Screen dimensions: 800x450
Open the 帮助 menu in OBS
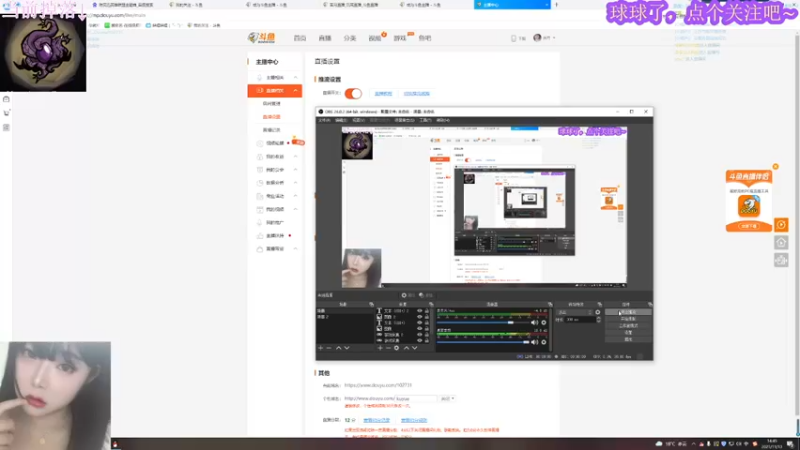coord(443,120)
